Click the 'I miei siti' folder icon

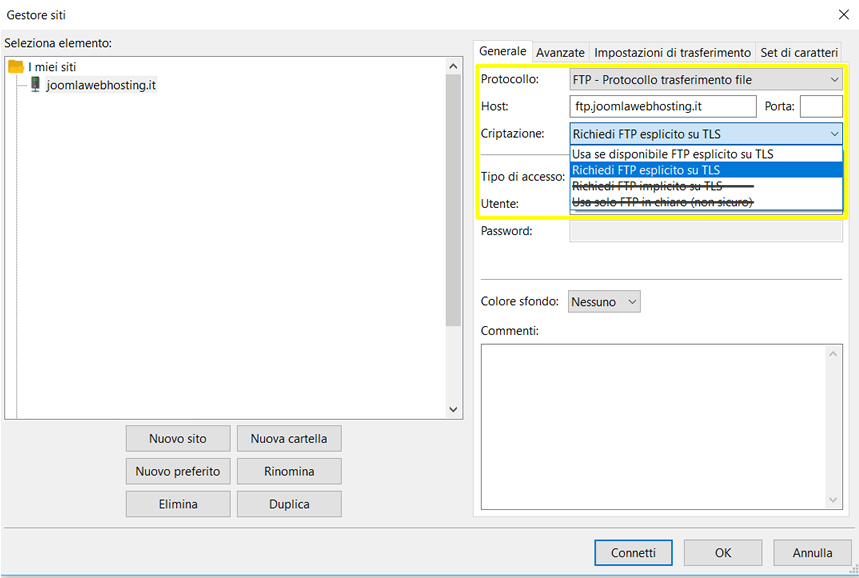click(16, 66)
